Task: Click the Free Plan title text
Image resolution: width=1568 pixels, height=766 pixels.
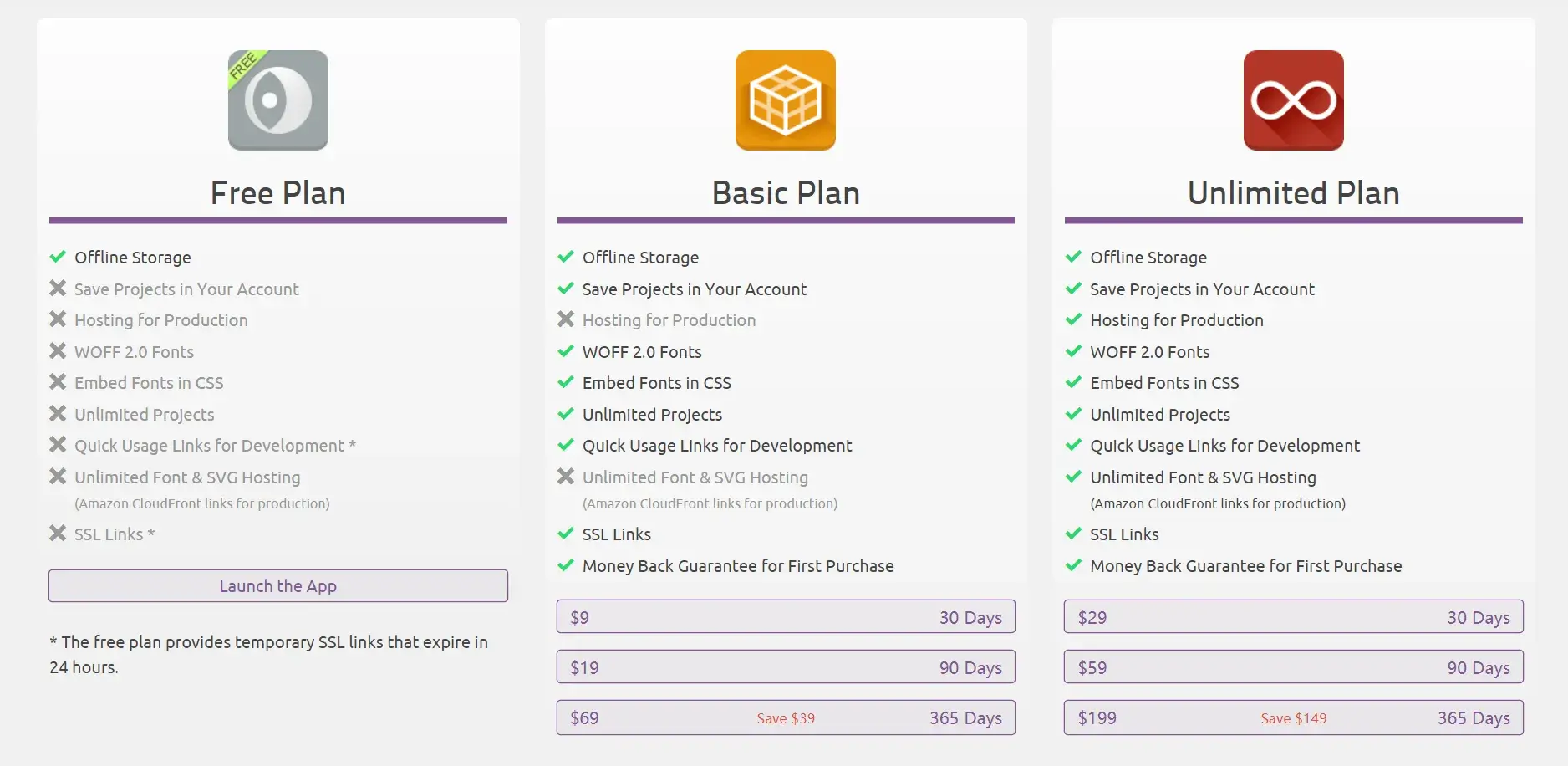Action: pos(277,193)
